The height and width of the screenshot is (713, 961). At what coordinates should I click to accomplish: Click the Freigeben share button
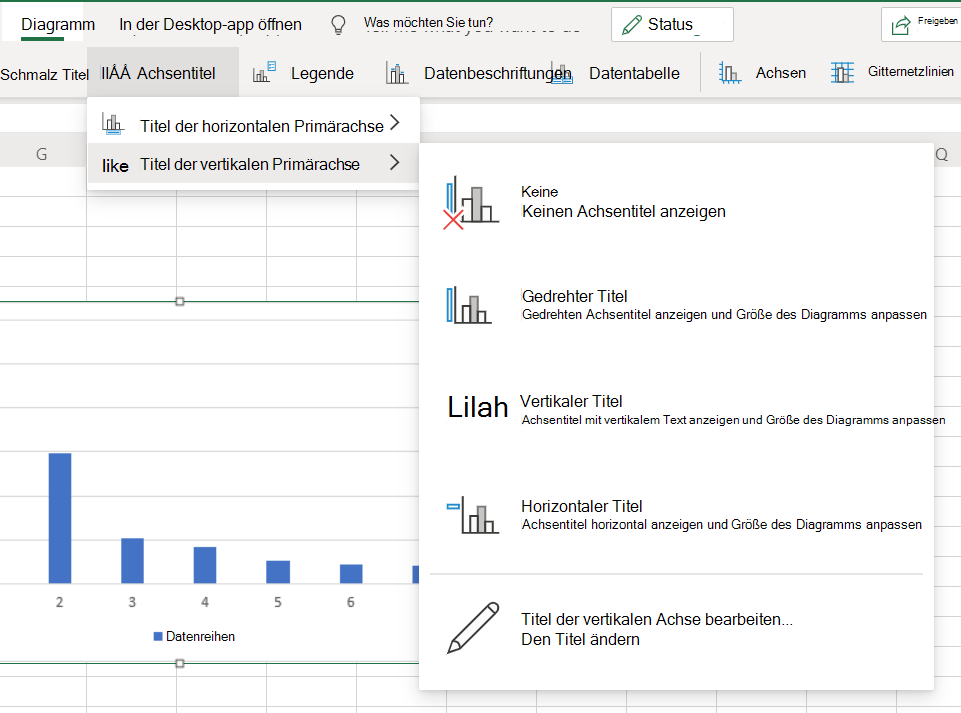[921, 25]
